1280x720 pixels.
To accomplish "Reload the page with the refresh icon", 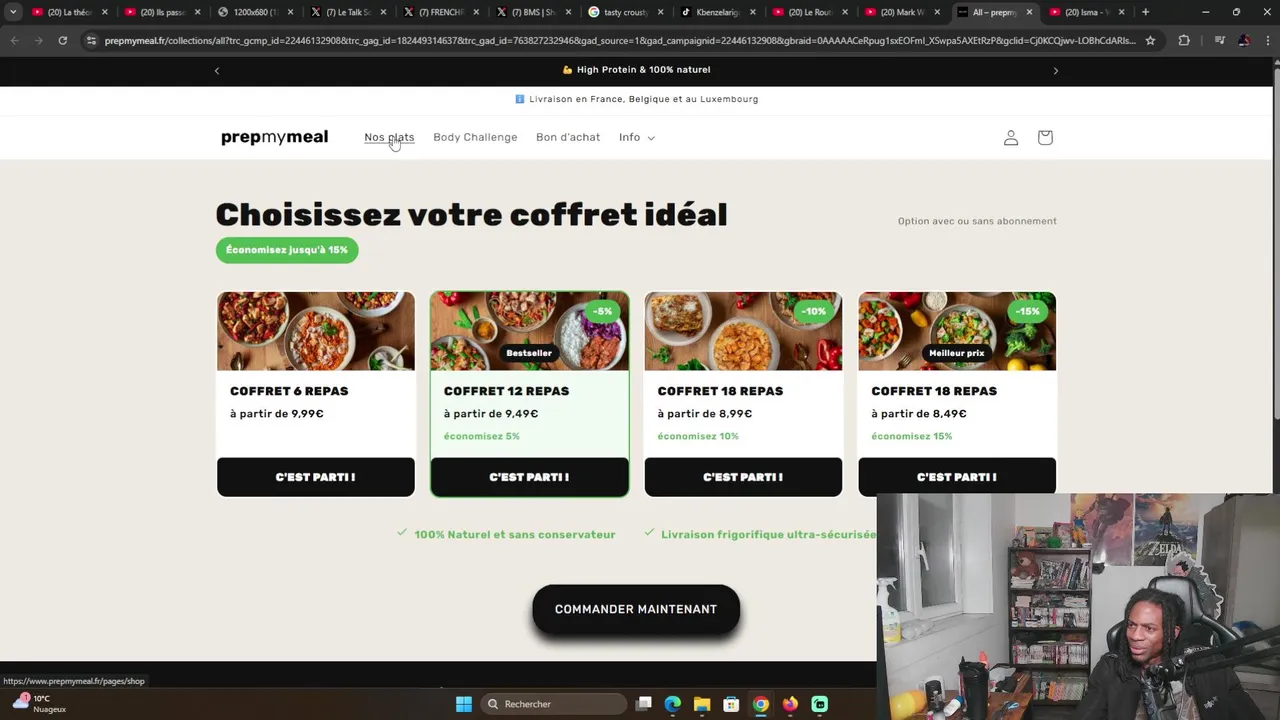I will tap(62, 40).
